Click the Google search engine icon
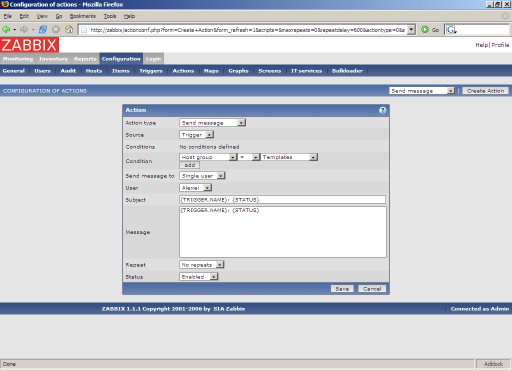Viewport: 512px width, 371px height. [451, 30]
